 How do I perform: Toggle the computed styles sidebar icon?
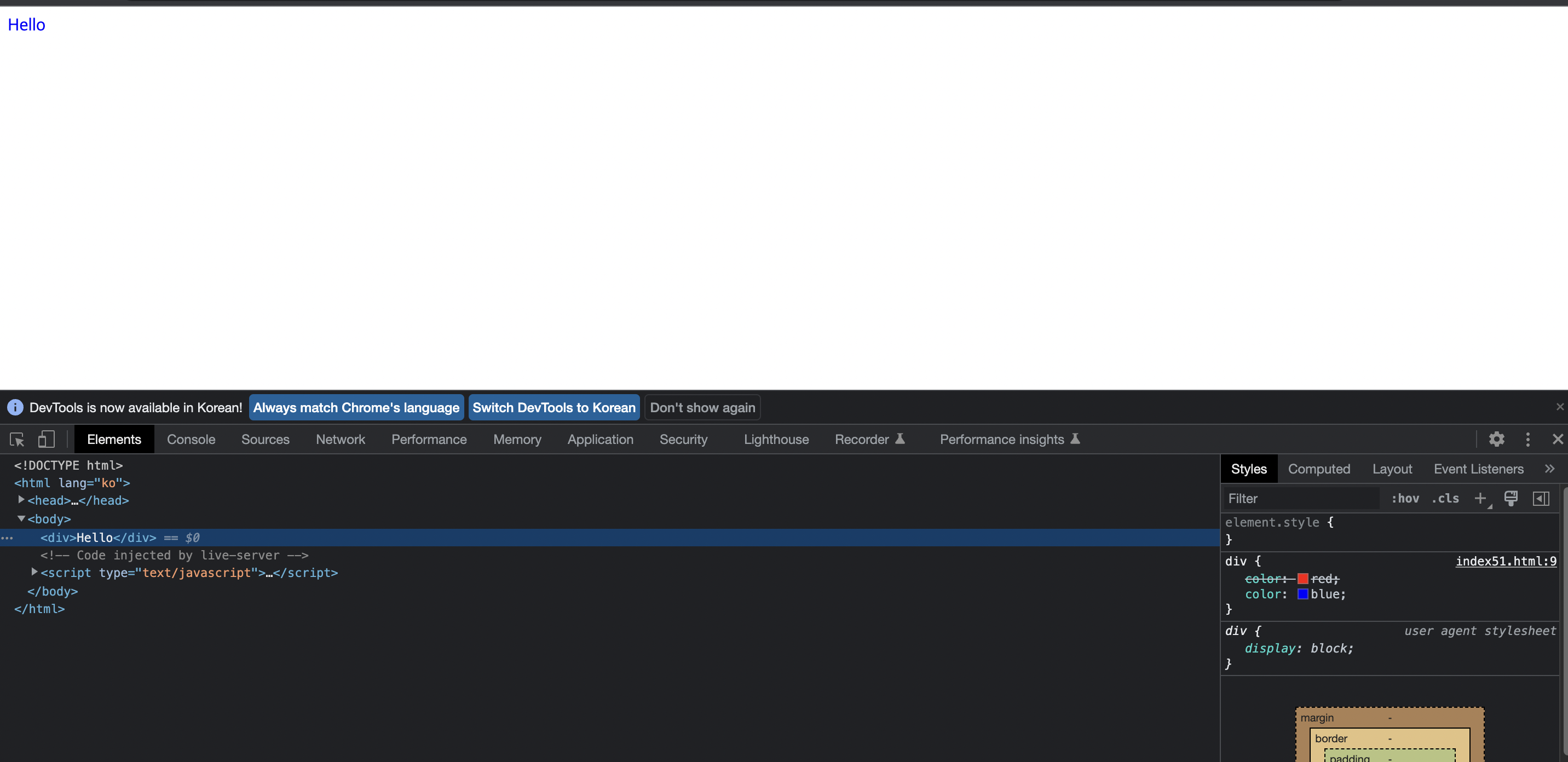point(1541,499)
